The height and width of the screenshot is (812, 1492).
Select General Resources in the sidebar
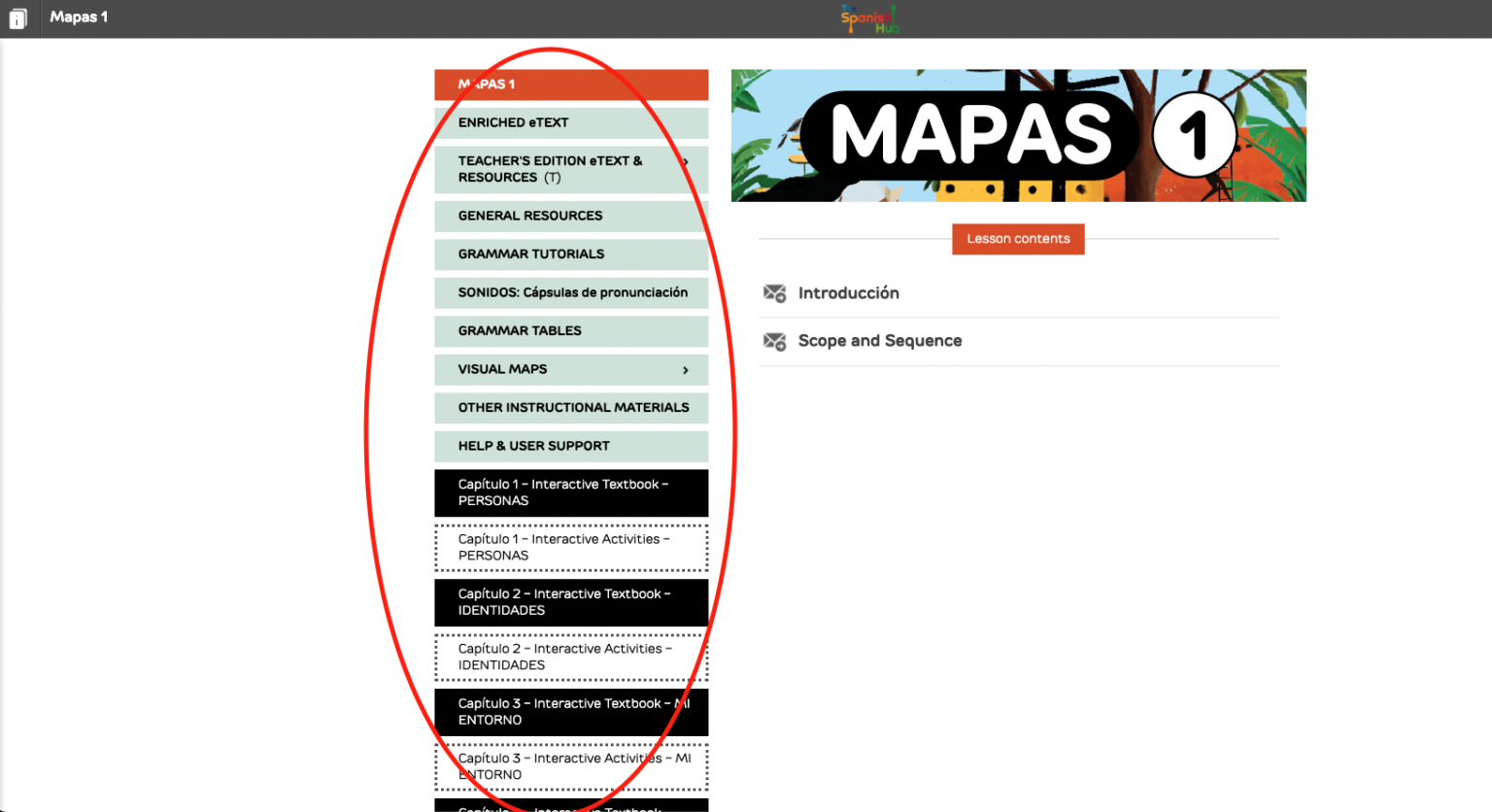571,216
